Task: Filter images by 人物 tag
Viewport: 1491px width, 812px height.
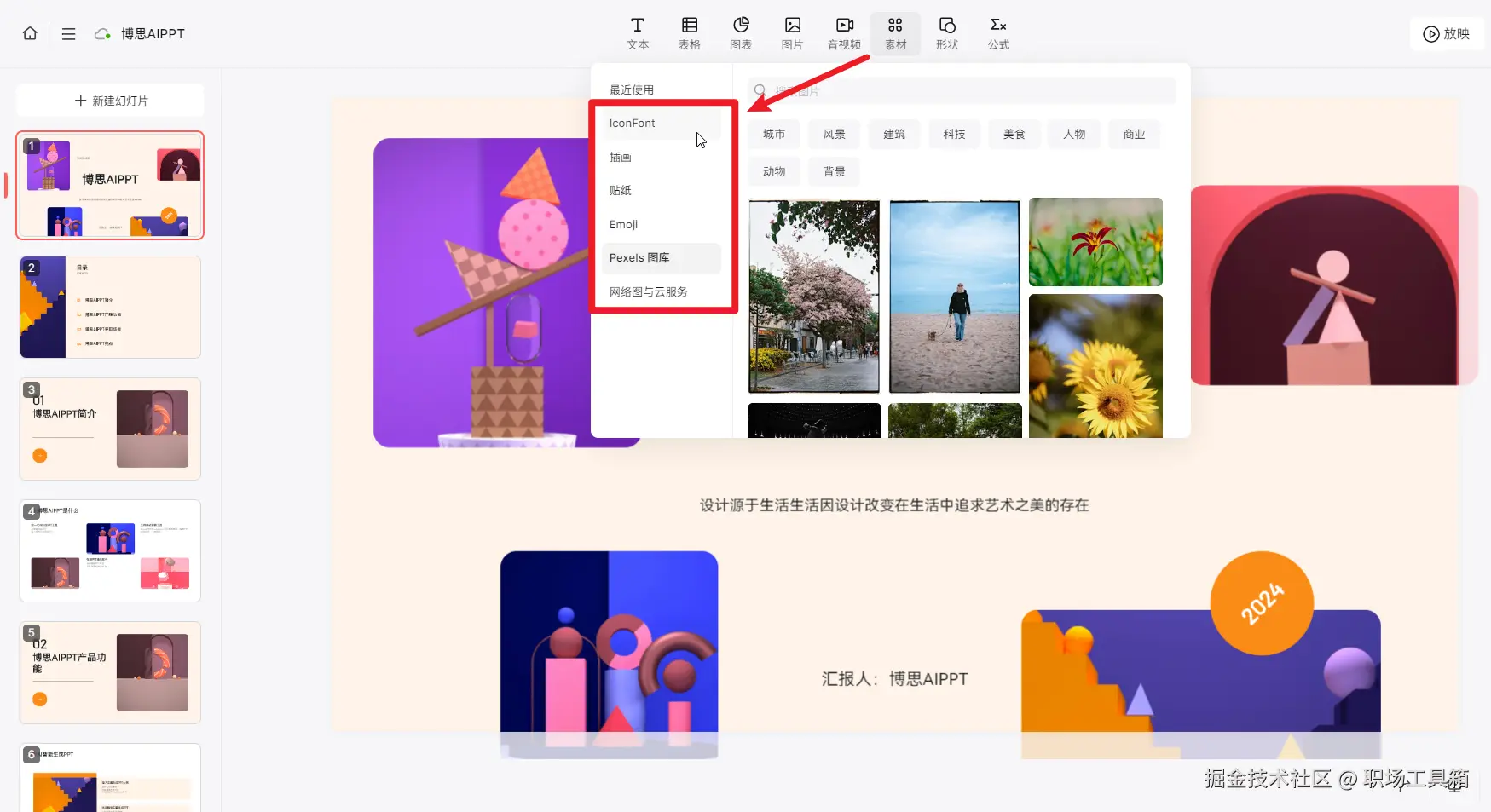Action: (x=1074, y=134)
